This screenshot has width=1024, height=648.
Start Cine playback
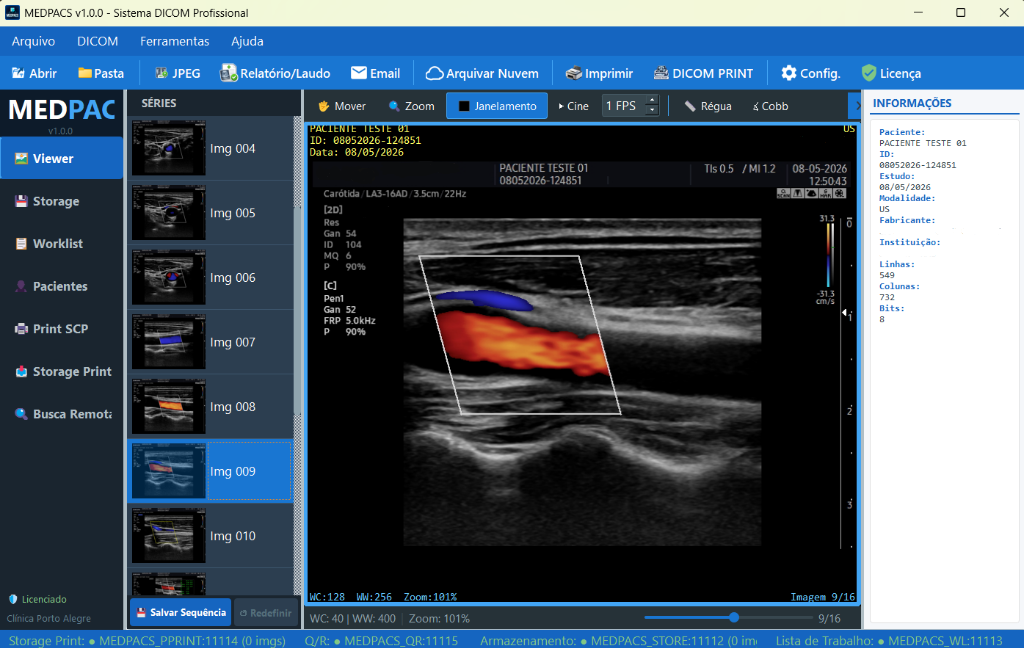click(x=573, y=106)
